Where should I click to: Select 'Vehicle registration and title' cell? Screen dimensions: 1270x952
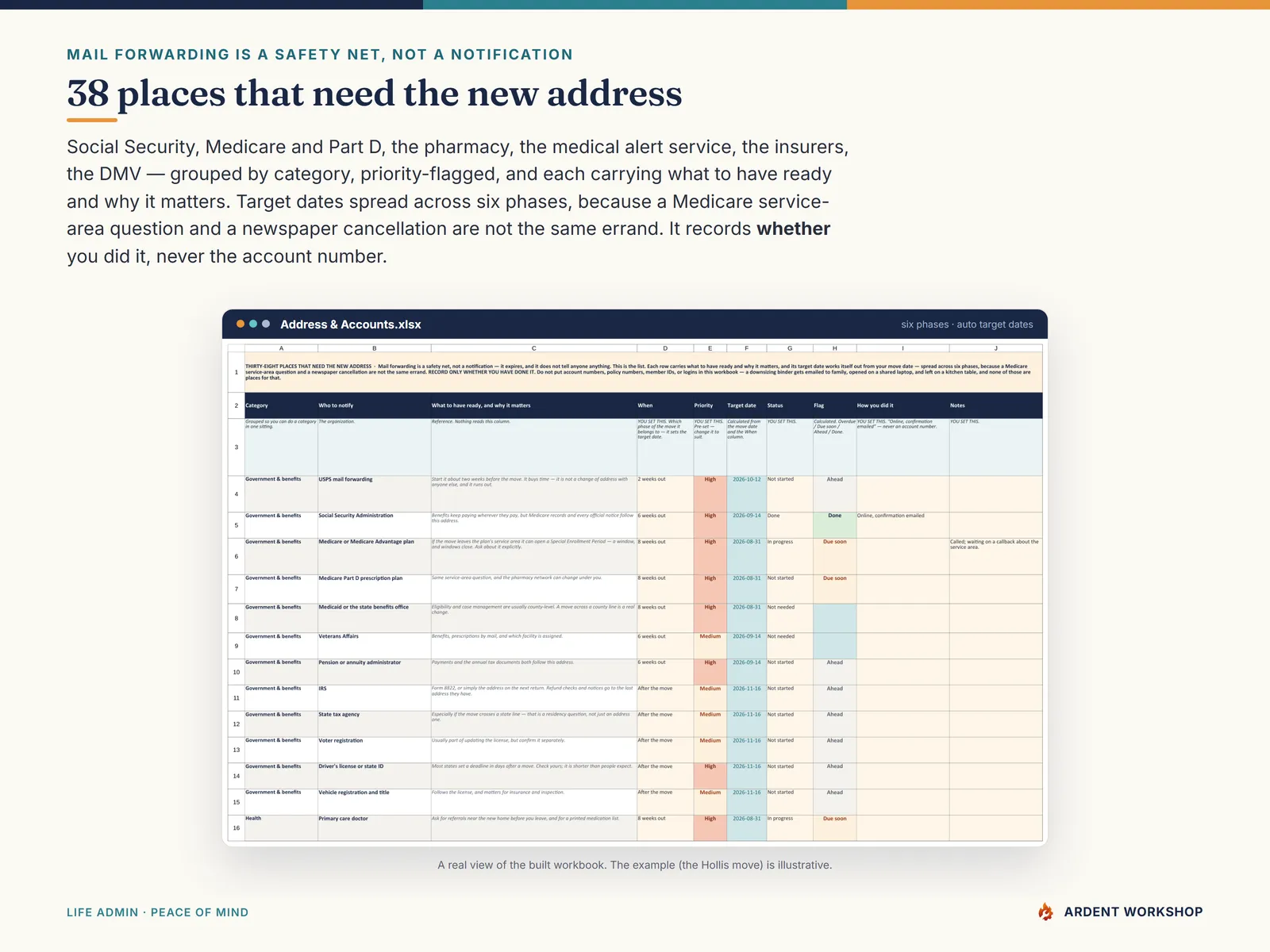(x=375, y=802)
